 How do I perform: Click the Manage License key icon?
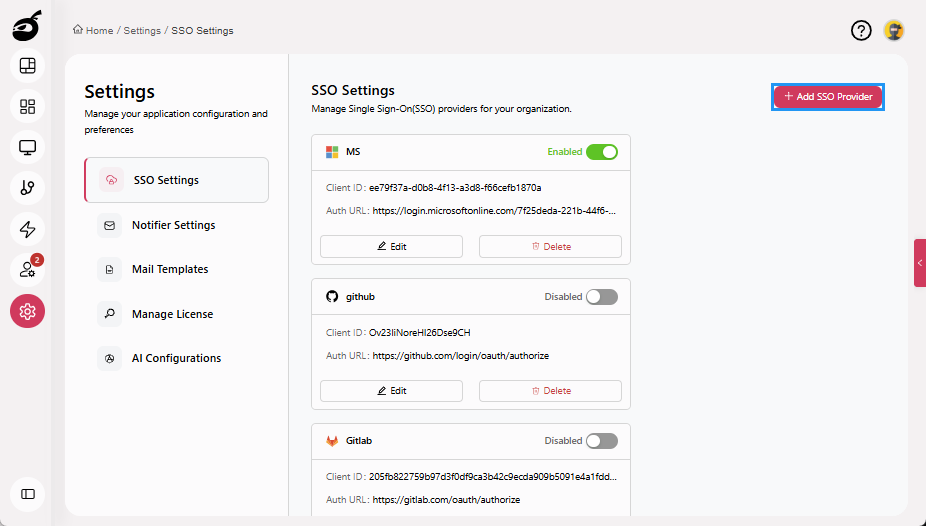109,314
